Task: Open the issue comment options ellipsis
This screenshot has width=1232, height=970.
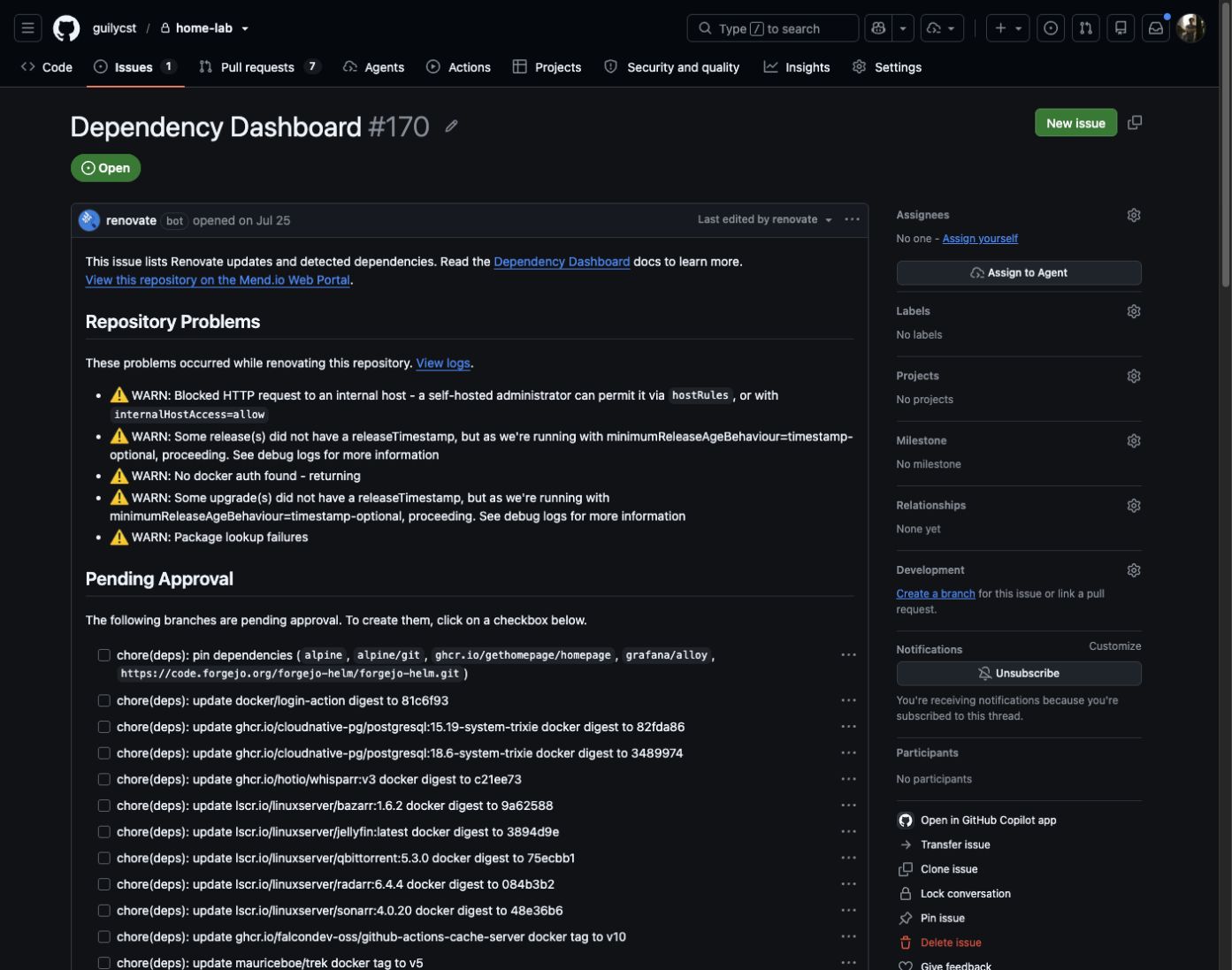Action: 852,219
